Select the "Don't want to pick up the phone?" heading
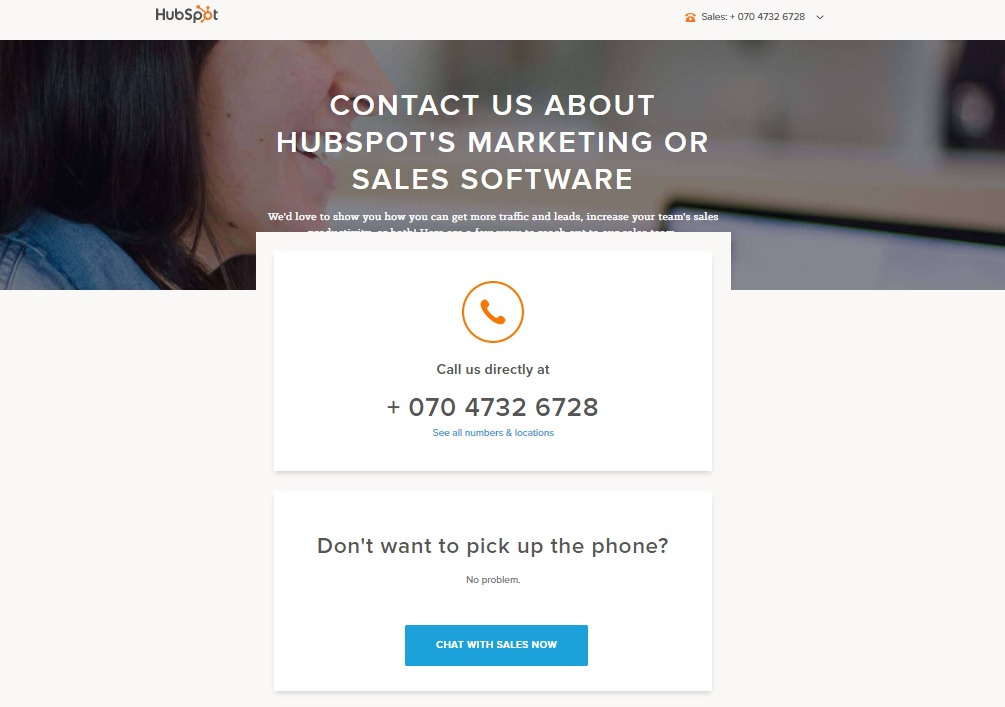1005x707 pixels. pos(493,545)
